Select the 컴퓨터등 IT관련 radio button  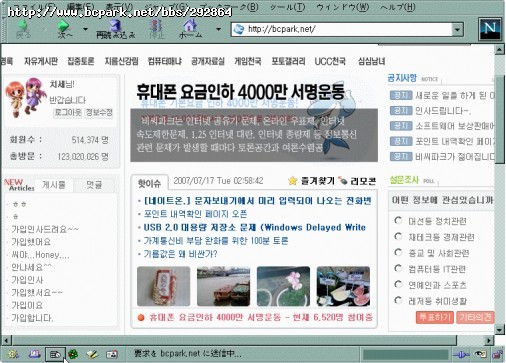click(398, 268)
